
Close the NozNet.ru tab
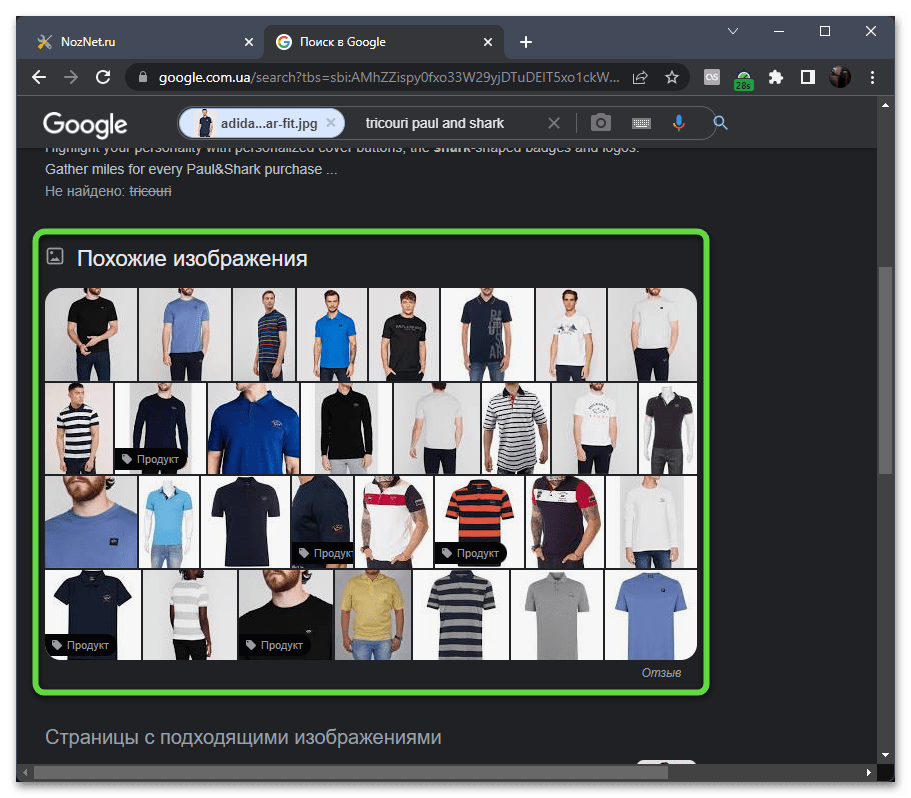(x=249, y=42)
